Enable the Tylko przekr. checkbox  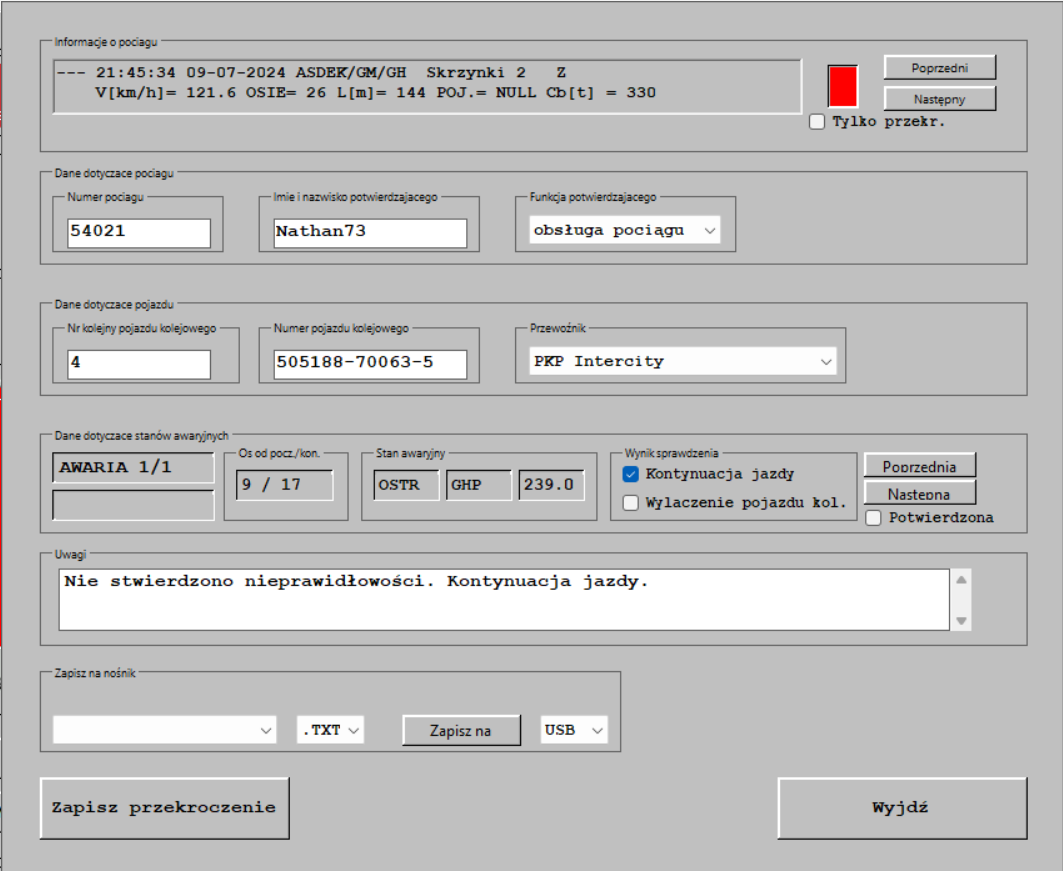coord(817,122)
